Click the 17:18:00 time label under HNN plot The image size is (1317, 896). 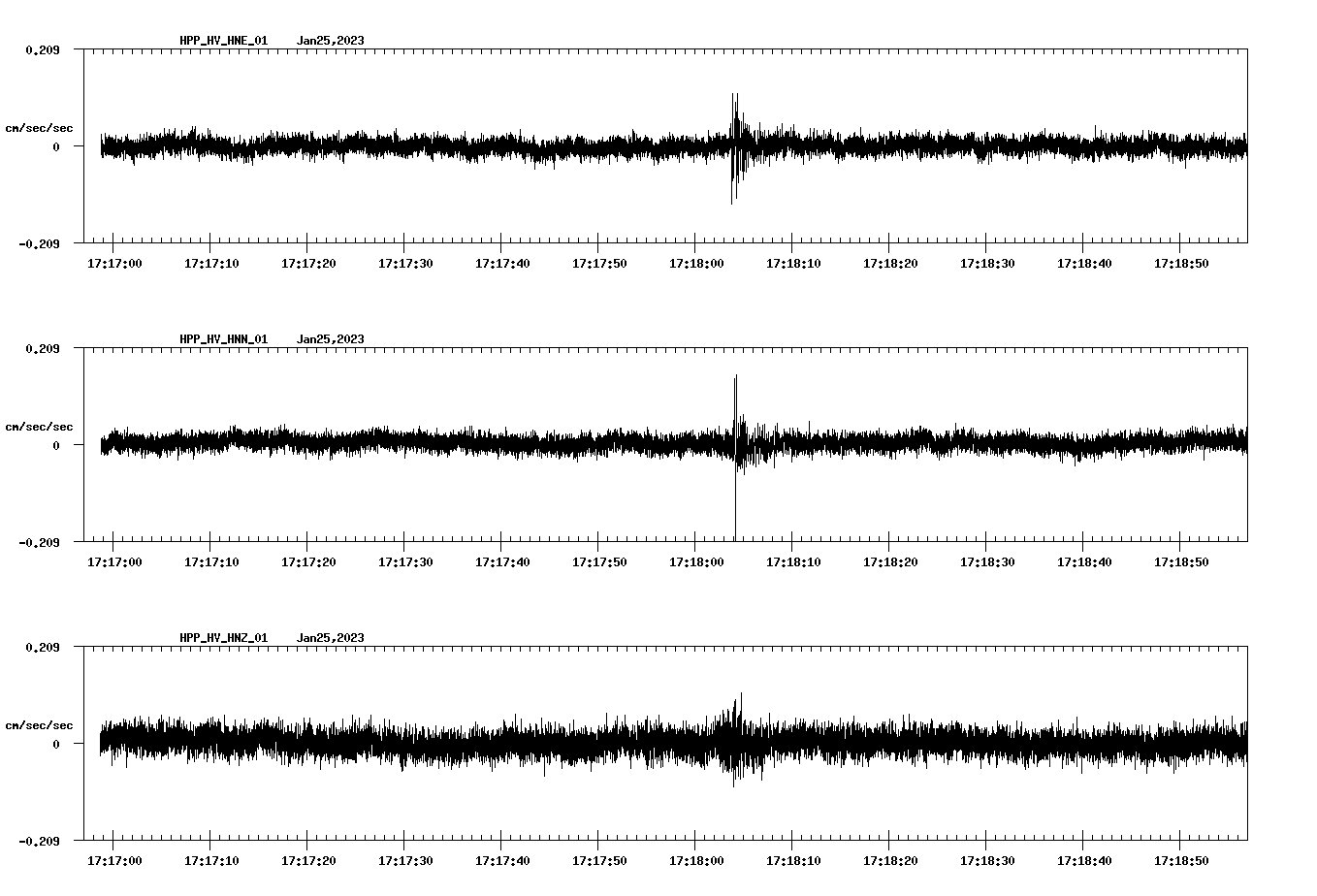click(696, 561)
